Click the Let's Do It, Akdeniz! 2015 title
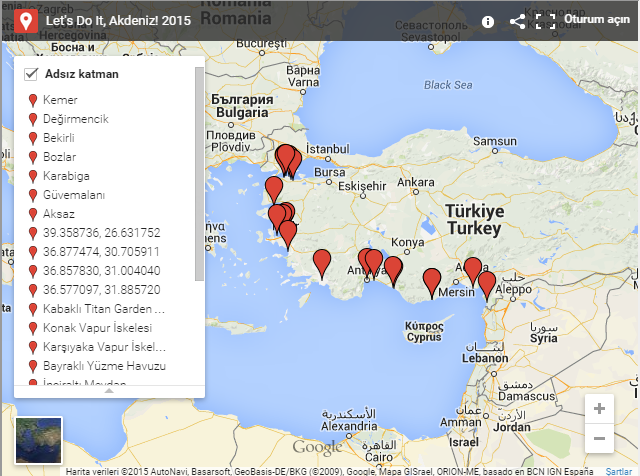Screen dimensions: 640x476 tap(118, 20)
